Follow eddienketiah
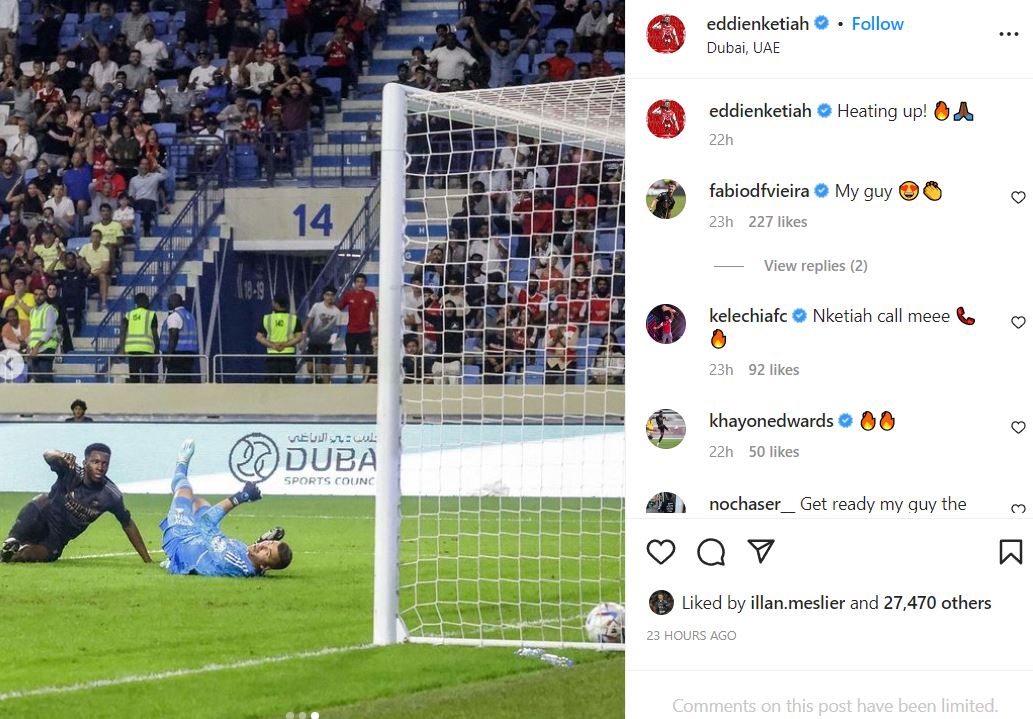The height and width of the screenshot is (719, 1033). click(x=878, y=24)
